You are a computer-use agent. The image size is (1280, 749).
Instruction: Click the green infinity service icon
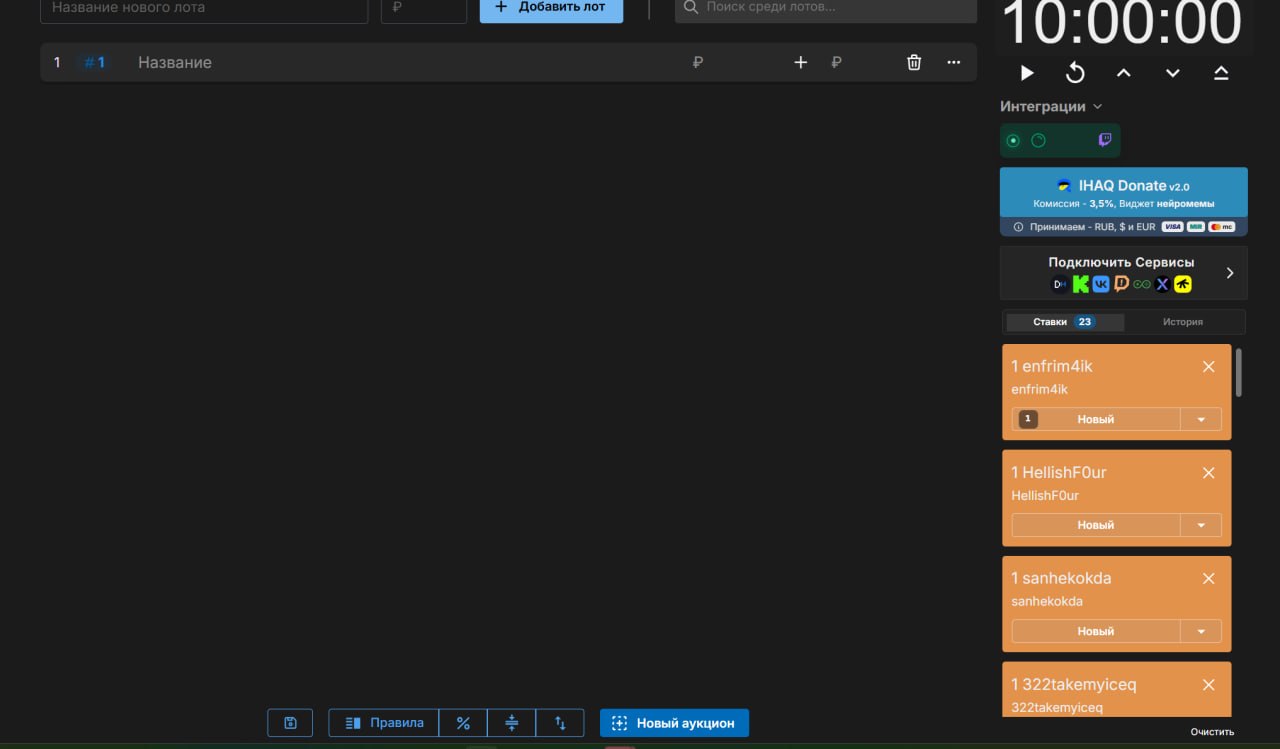[x=1142, y=284]
